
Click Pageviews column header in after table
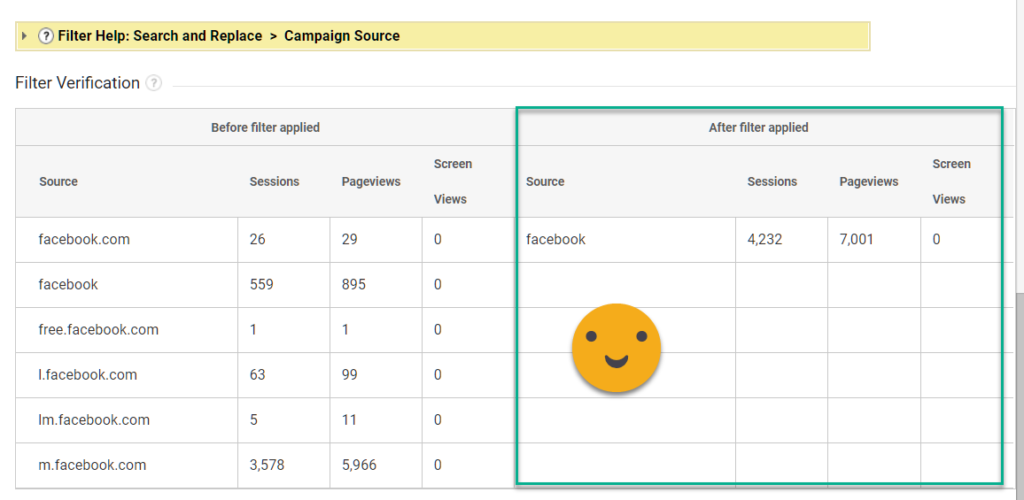click(869, 181)
